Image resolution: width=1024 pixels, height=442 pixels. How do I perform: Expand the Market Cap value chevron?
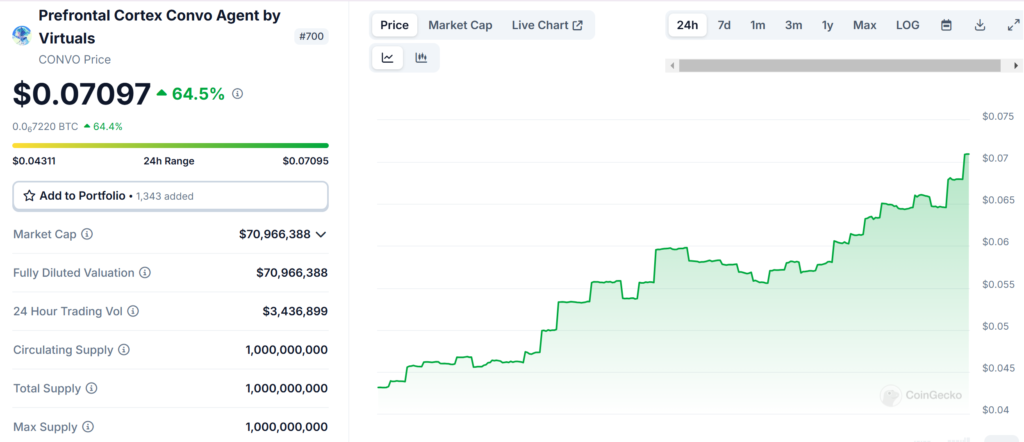[320, 234]
